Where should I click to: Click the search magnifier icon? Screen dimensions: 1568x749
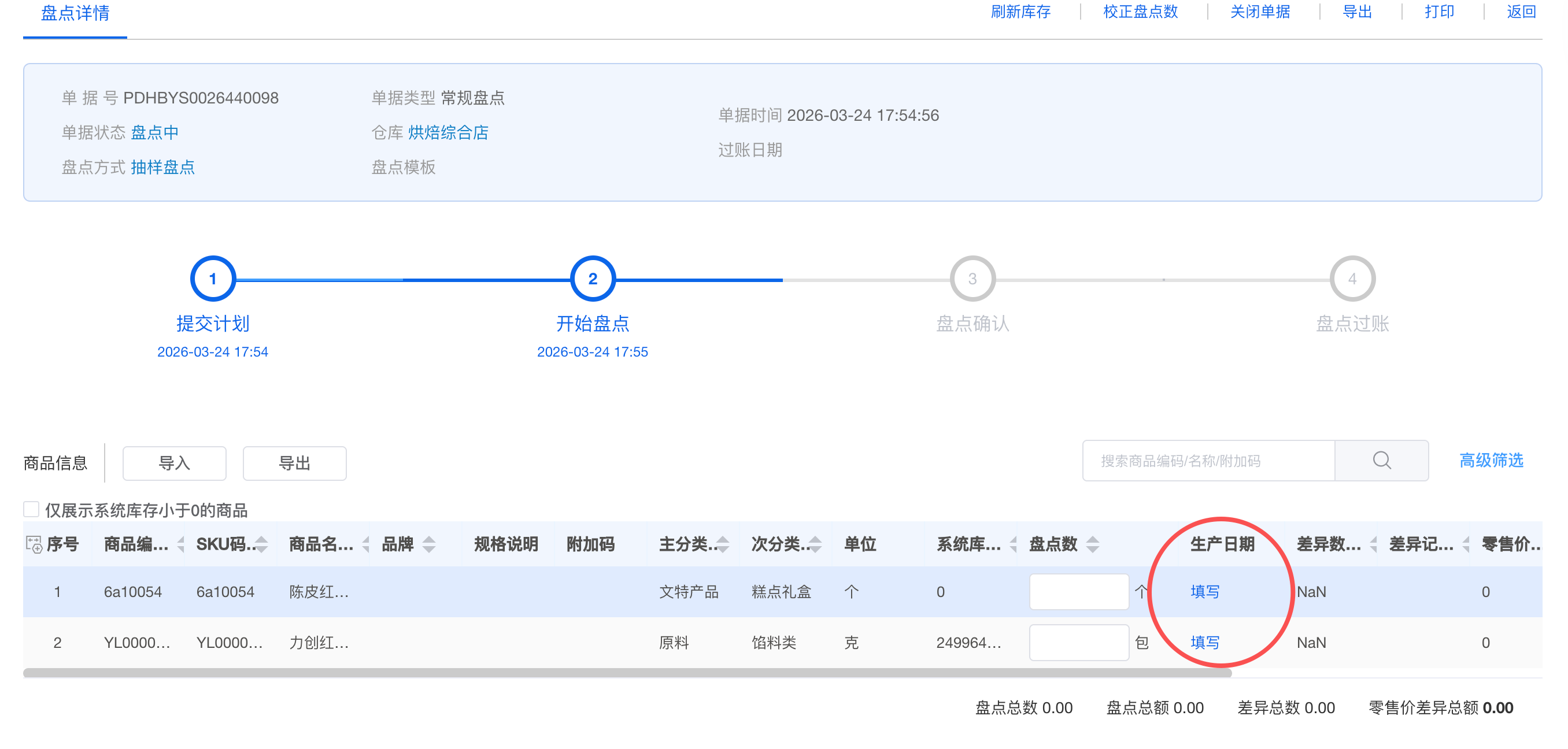click(1381, 461)
